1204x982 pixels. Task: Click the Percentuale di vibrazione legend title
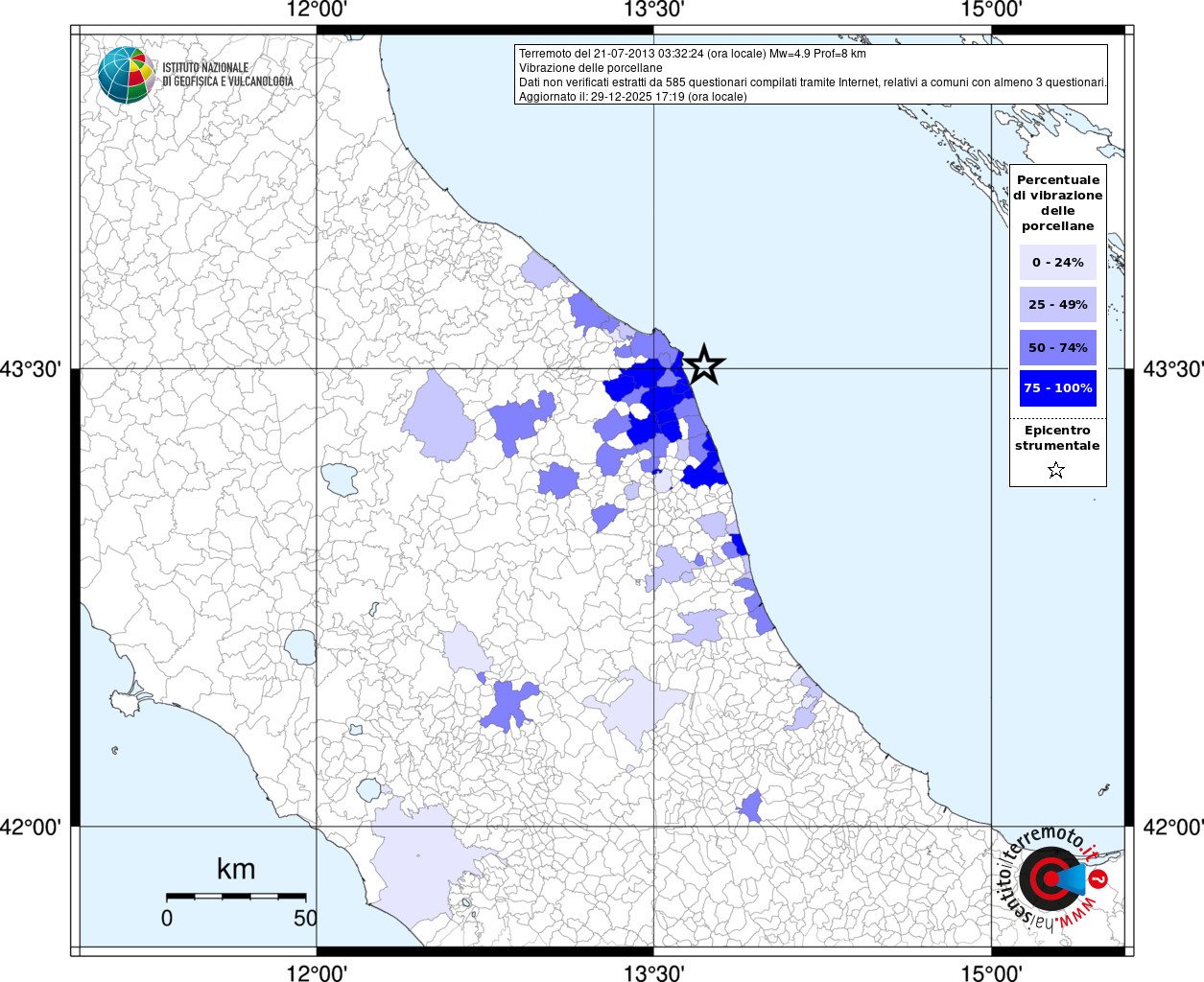pos(1057,203)
